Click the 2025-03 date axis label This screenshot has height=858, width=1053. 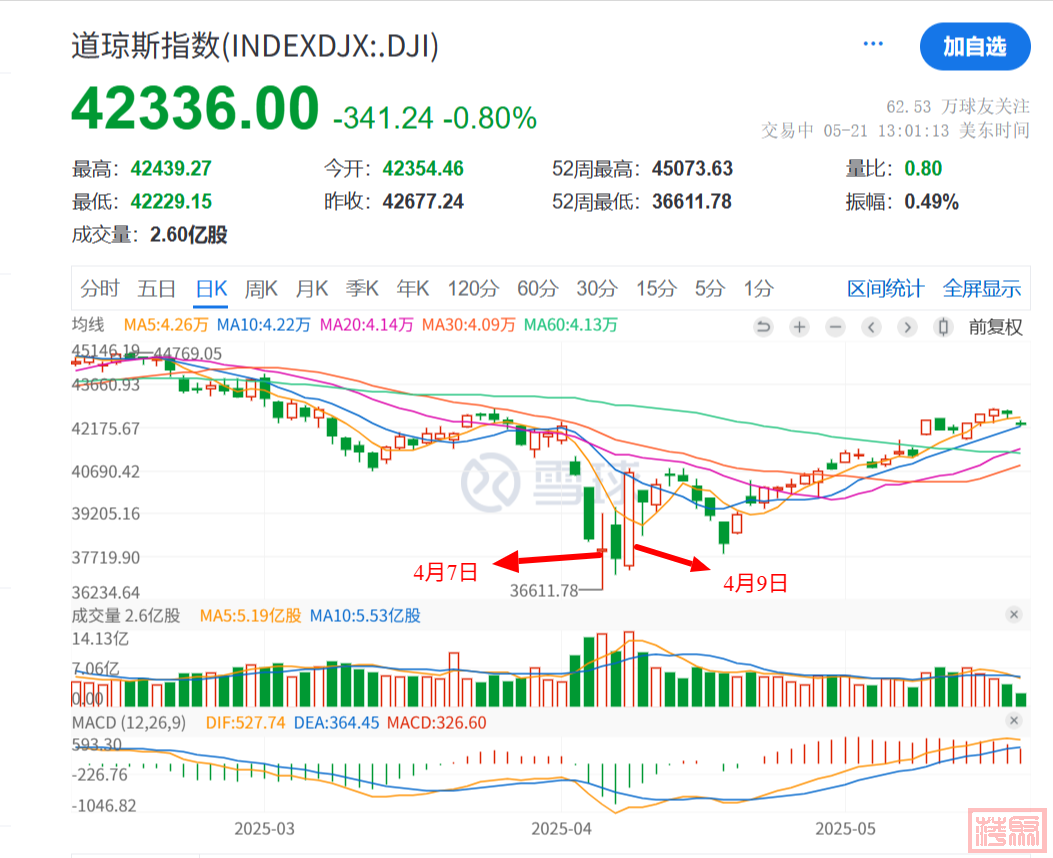tap(265, 828)
